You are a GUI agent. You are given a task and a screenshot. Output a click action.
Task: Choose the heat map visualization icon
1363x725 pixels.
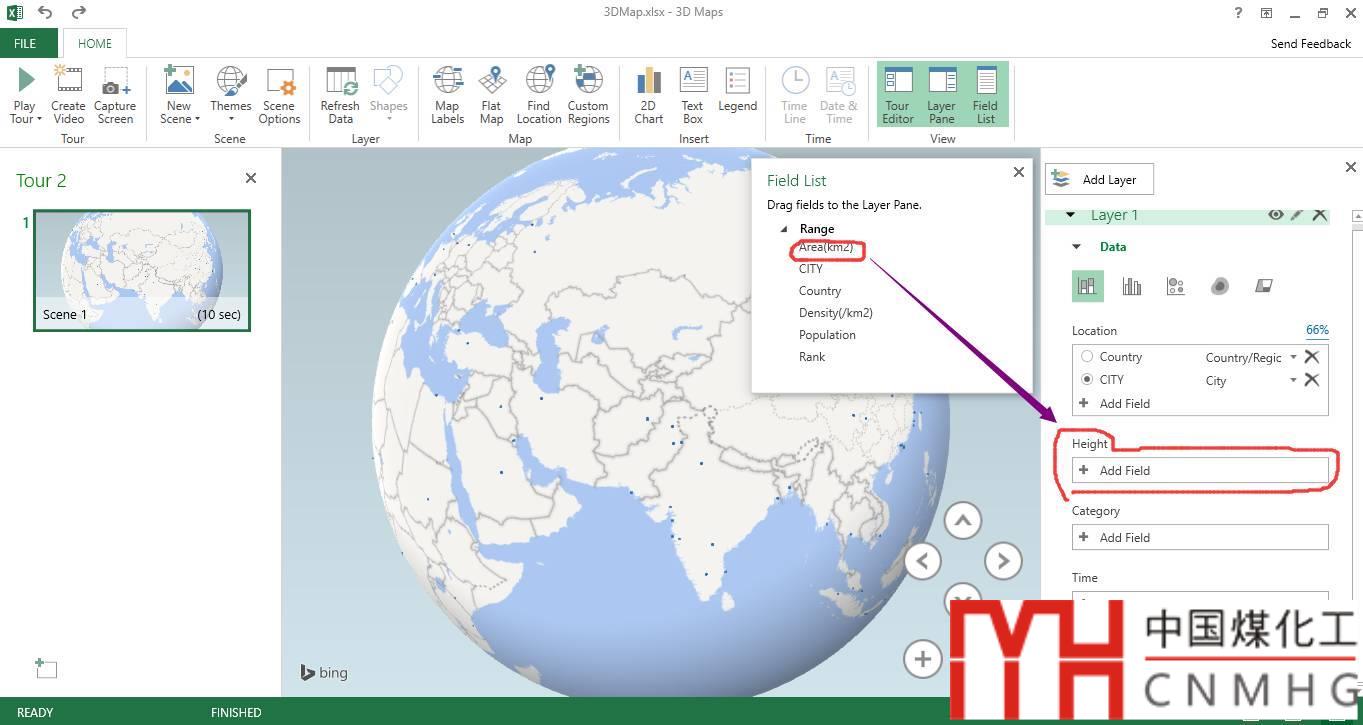[1219, 286]
